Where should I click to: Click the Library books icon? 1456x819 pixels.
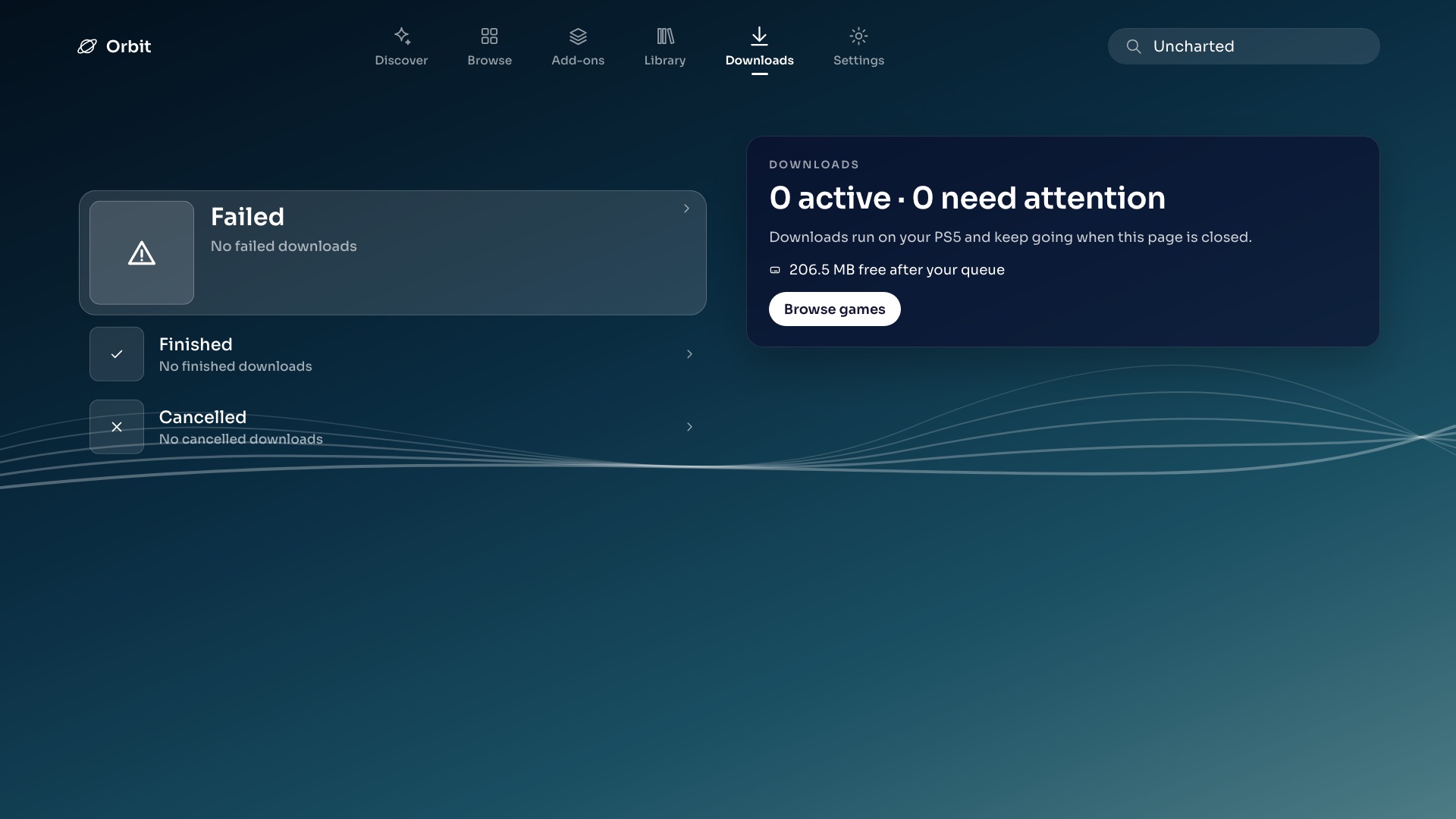tap(665, 36)
